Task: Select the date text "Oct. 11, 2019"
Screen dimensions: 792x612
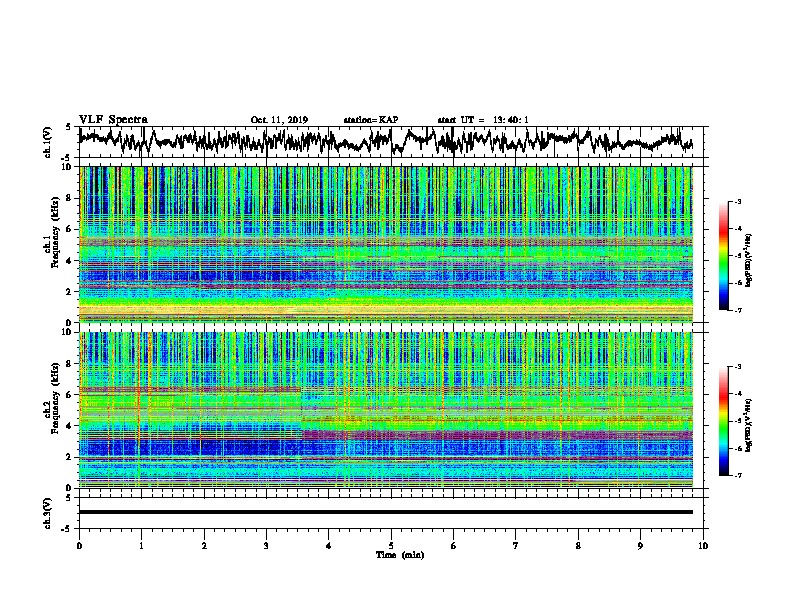Action: [279, 120]
